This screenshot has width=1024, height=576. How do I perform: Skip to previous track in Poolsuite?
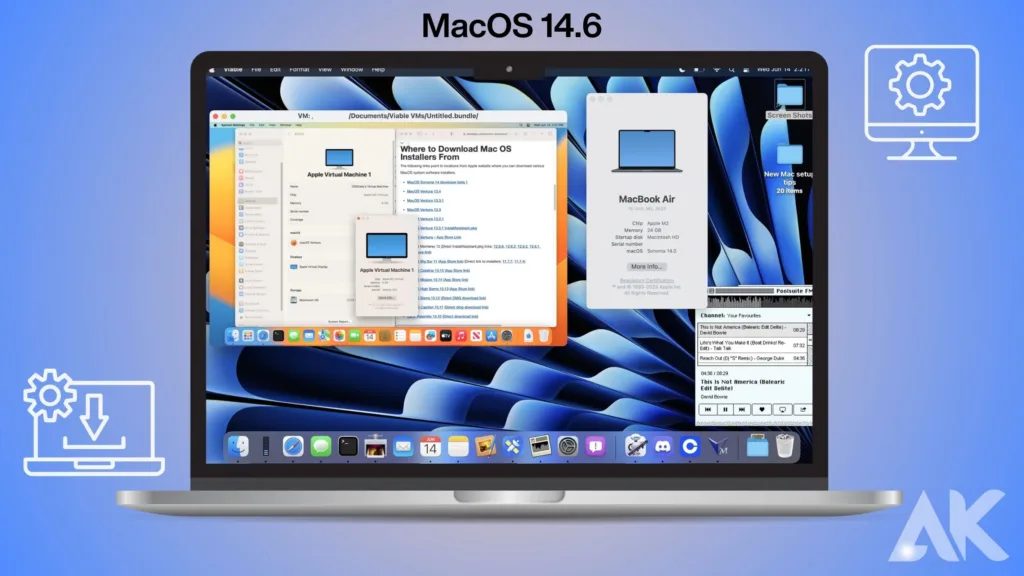coord(708,409)
